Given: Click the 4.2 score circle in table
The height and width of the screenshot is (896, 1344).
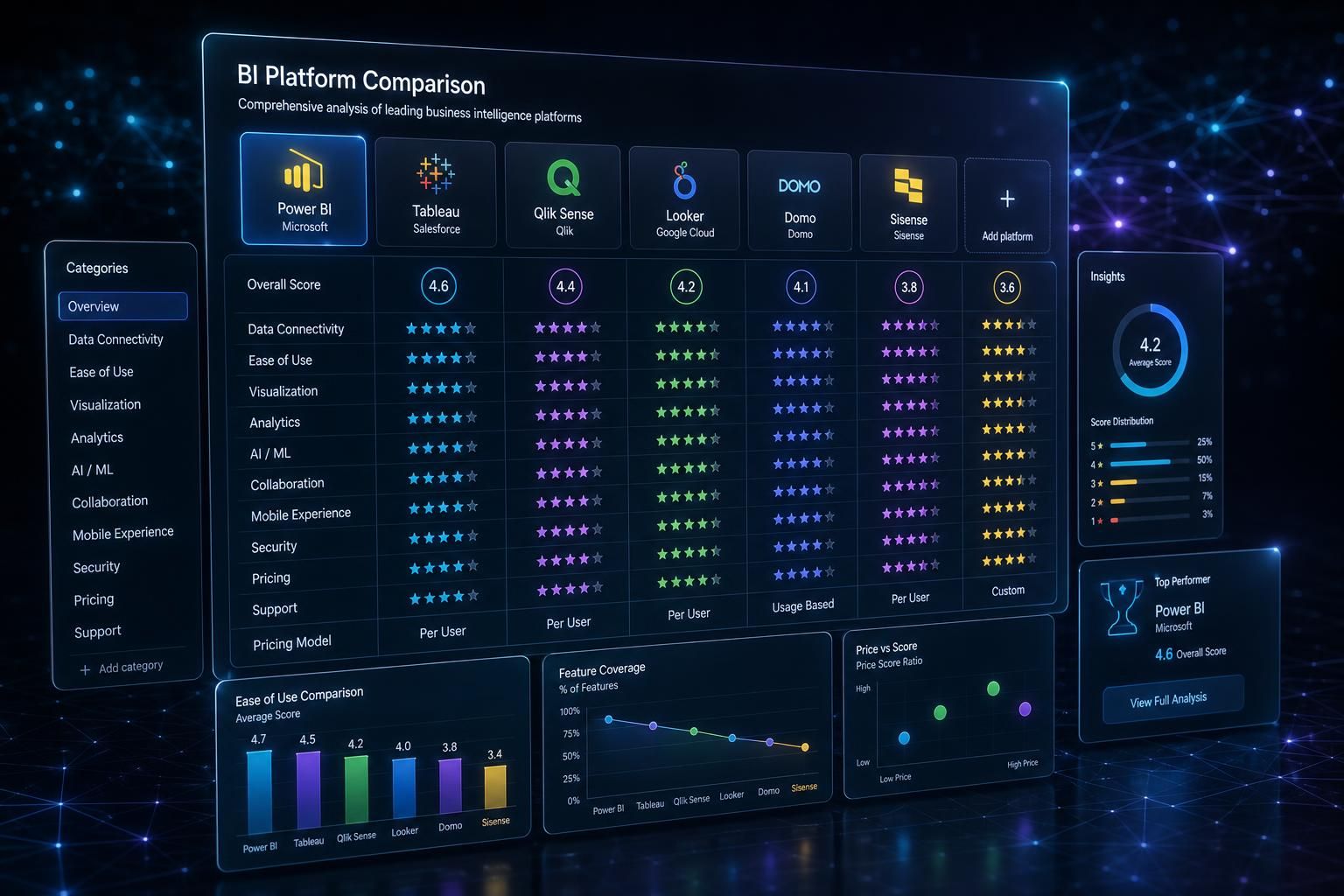Looking at the screenshot, I should tap(686, 287).
